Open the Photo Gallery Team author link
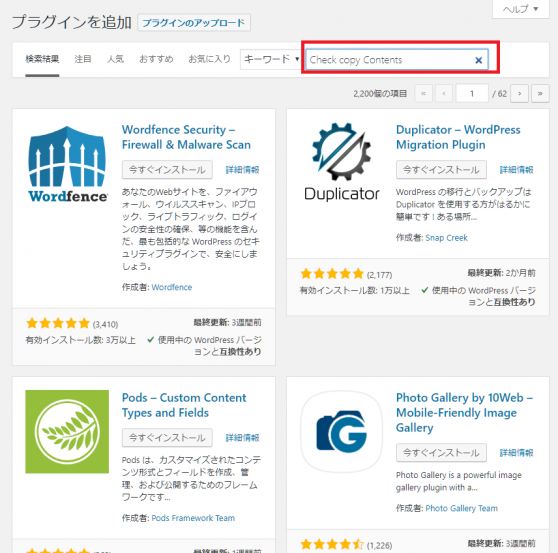This screenshot has width=558, height=553. point(462,508)
